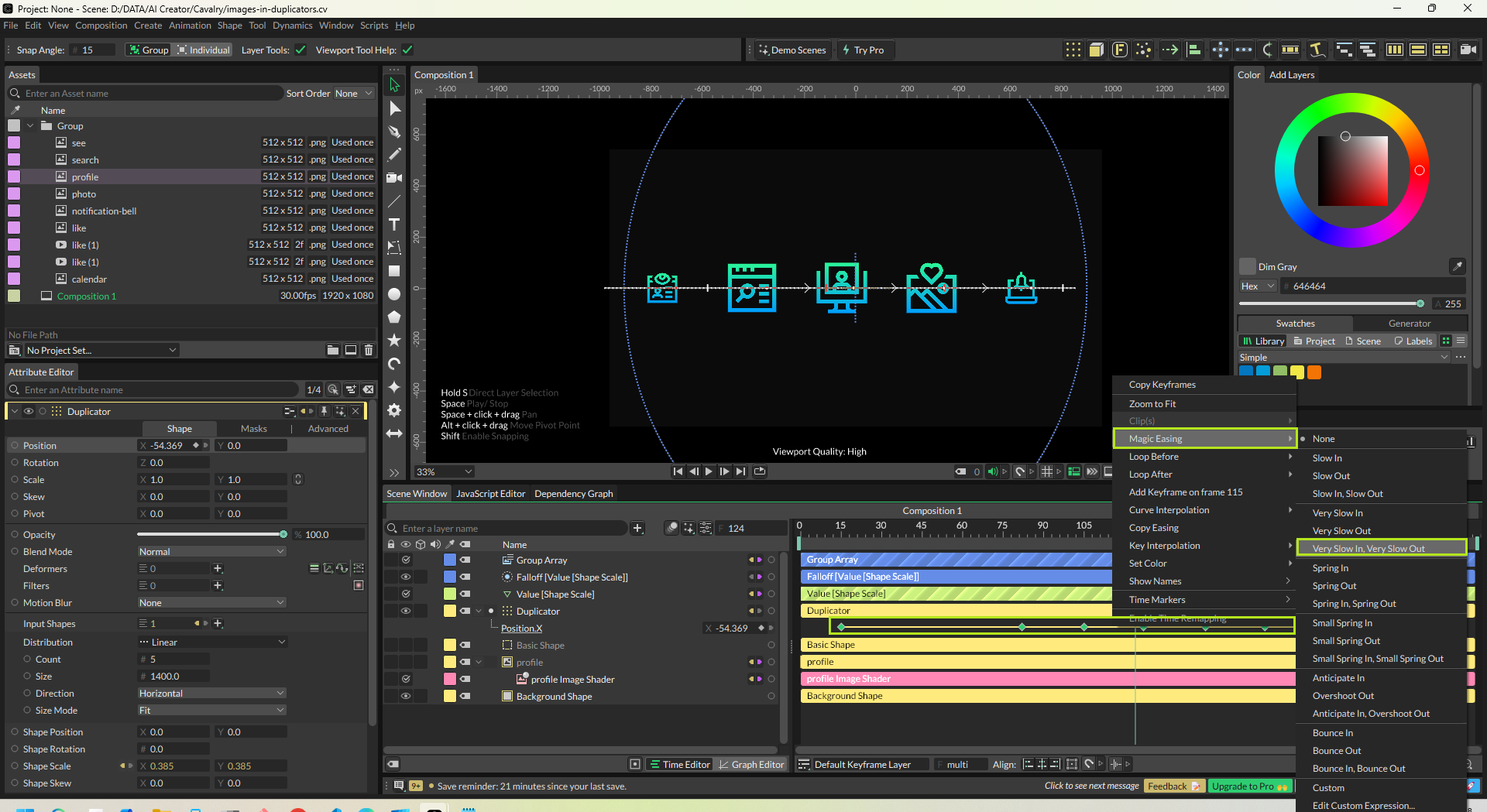Select the orange color swatch
This screenshot has width=1487, height=812.
tap(1314, 372)
